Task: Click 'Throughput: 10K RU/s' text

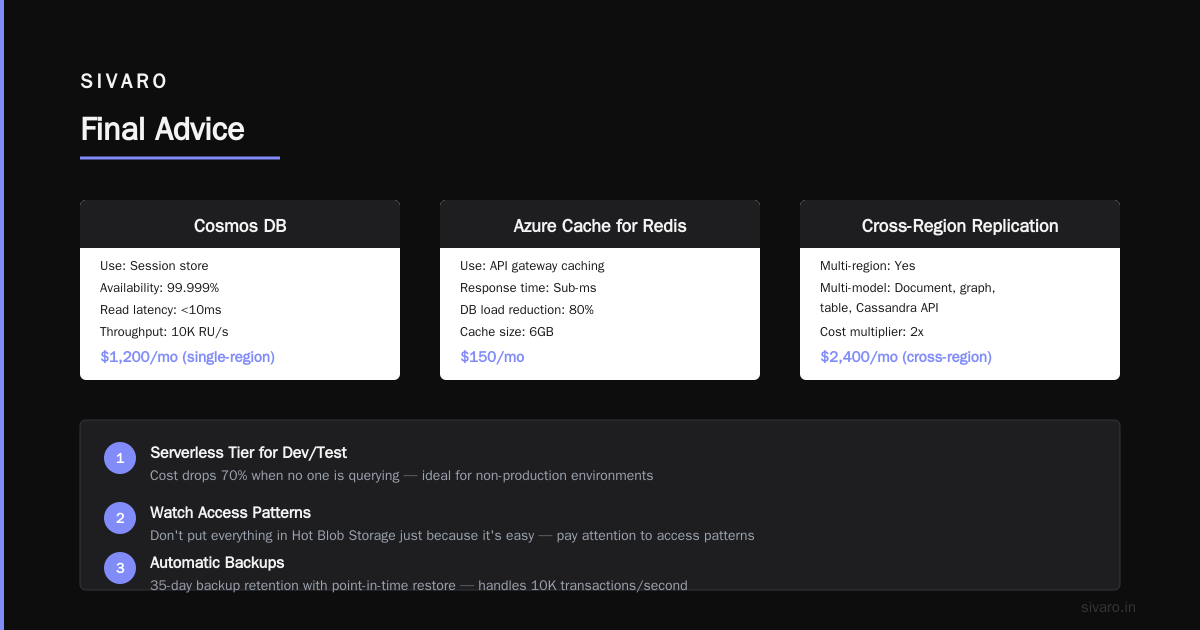Action: coord(164,332)
